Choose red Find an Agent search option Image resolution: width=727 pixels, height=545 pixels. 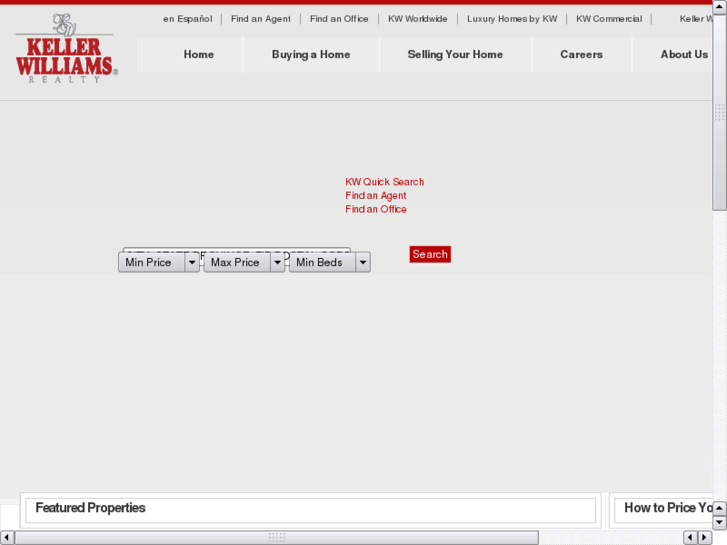[376, 196]
